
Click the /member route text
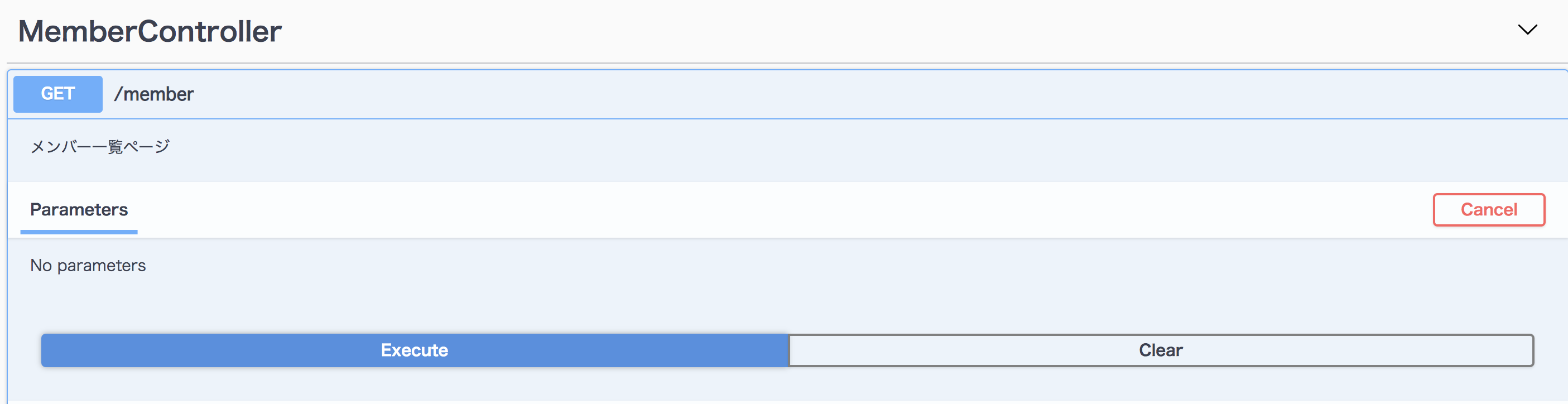(154, 94)
